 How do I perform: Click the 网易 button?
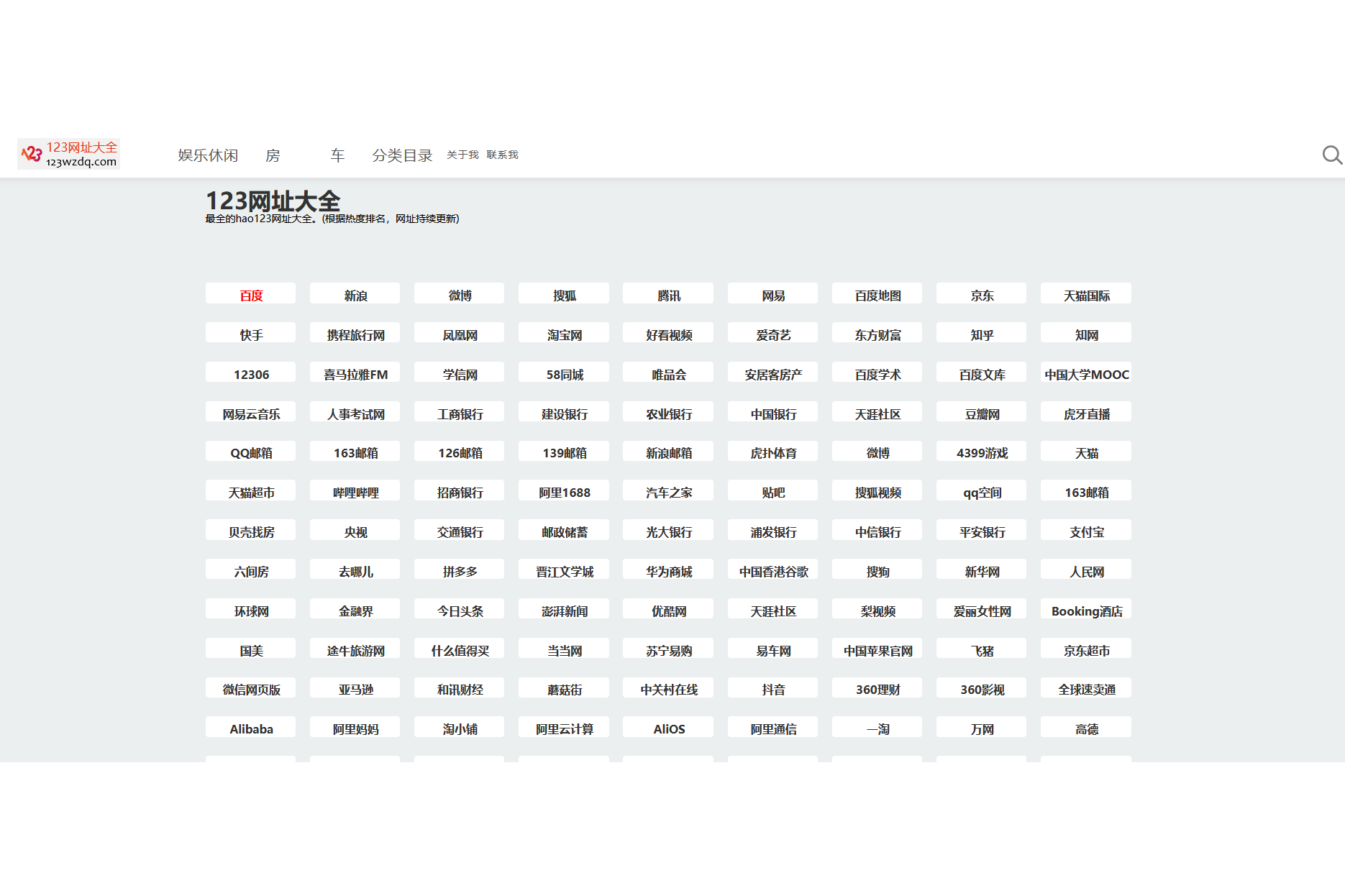pyautogui.click(x=773, y=295)
